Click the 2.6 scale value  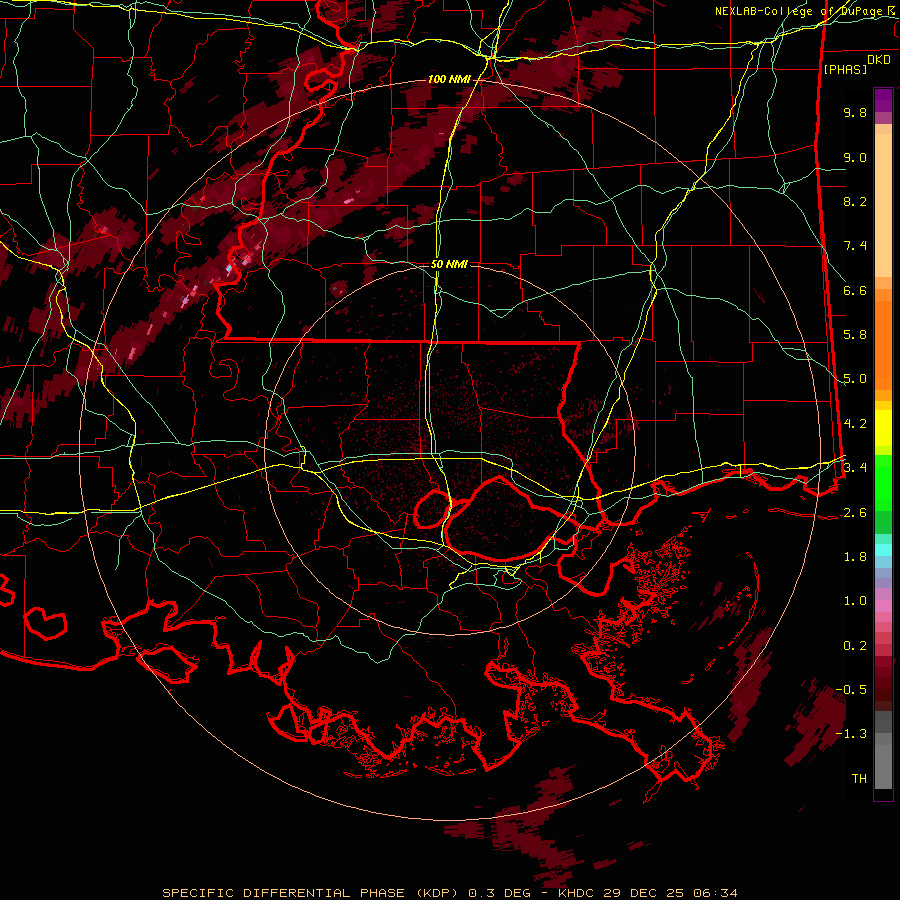click(x=855, y=513)
